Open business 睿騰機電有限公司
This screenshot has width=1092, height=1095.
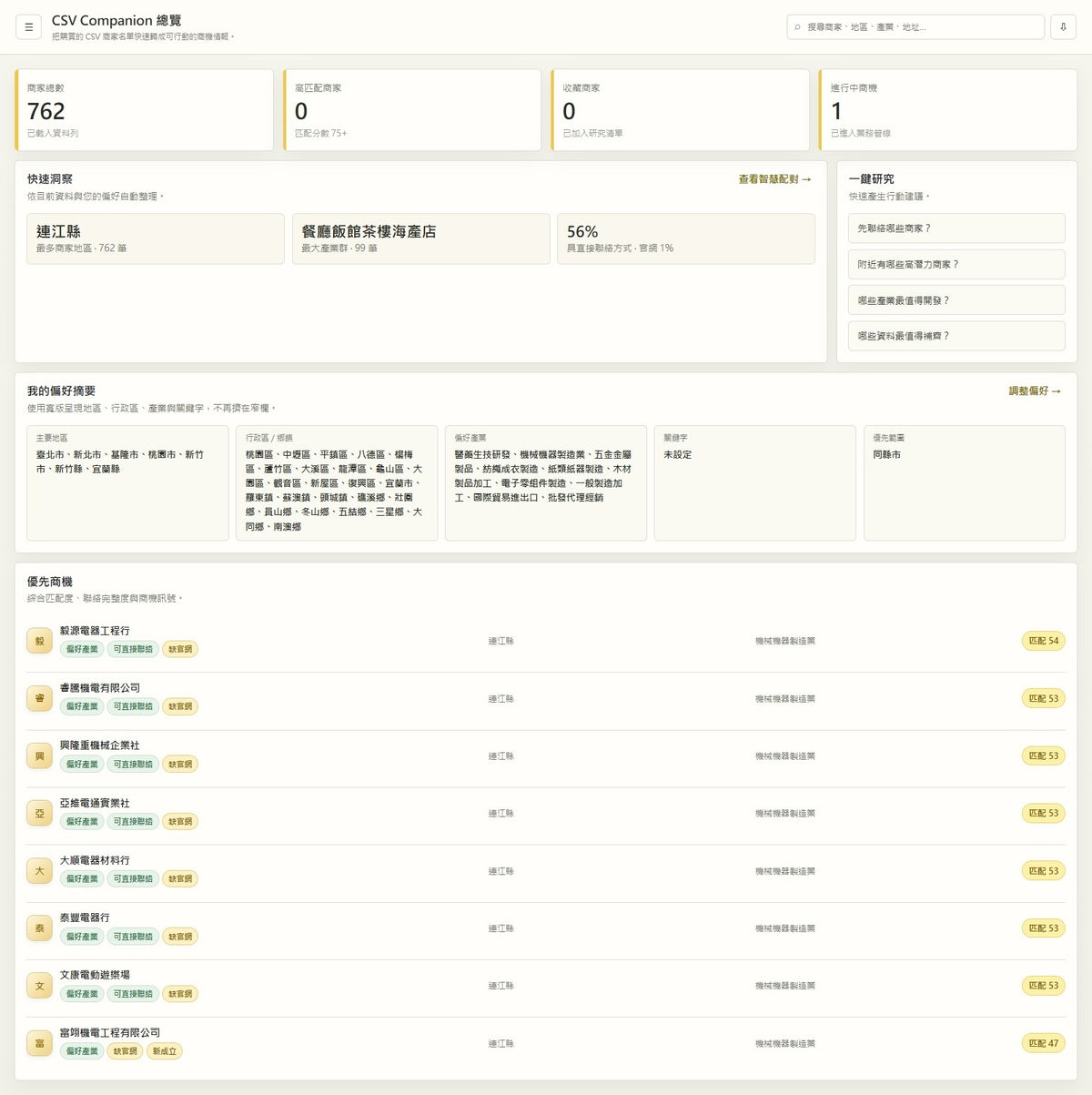click(x=100, y=688)
